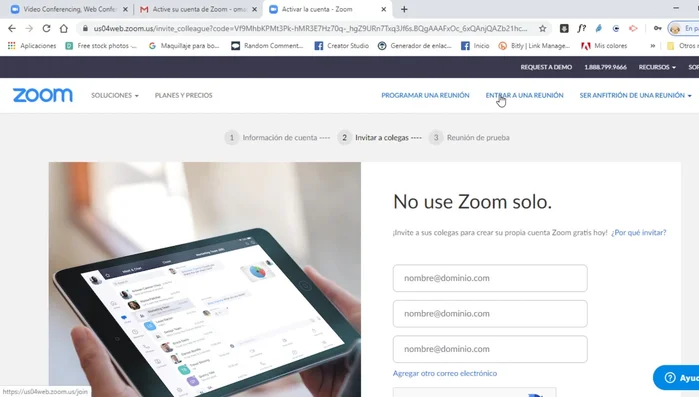Click PROGRAMAR UNA REUNIÓN
Viewport: 699px width, 397px height.
pyautogui.click(x=425, y=95)
